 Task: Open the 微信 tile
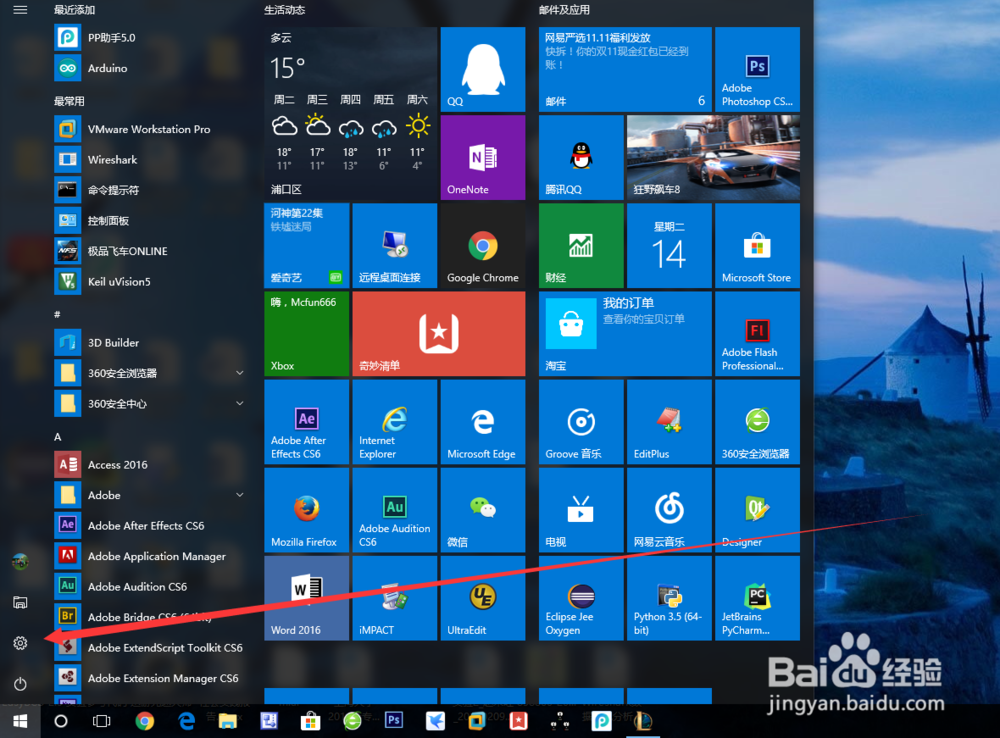483,510
